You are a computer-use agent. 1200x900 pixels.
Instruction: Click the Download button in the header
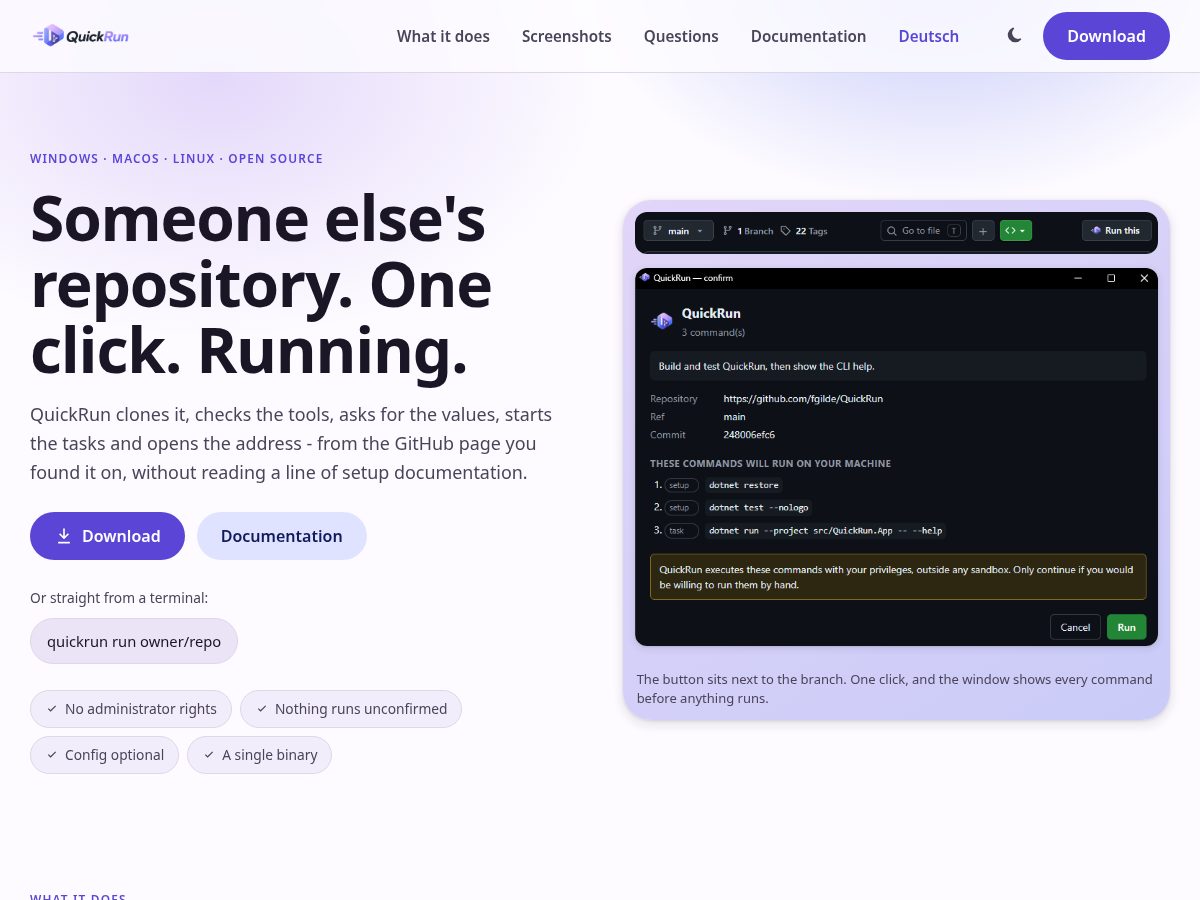1106,36
